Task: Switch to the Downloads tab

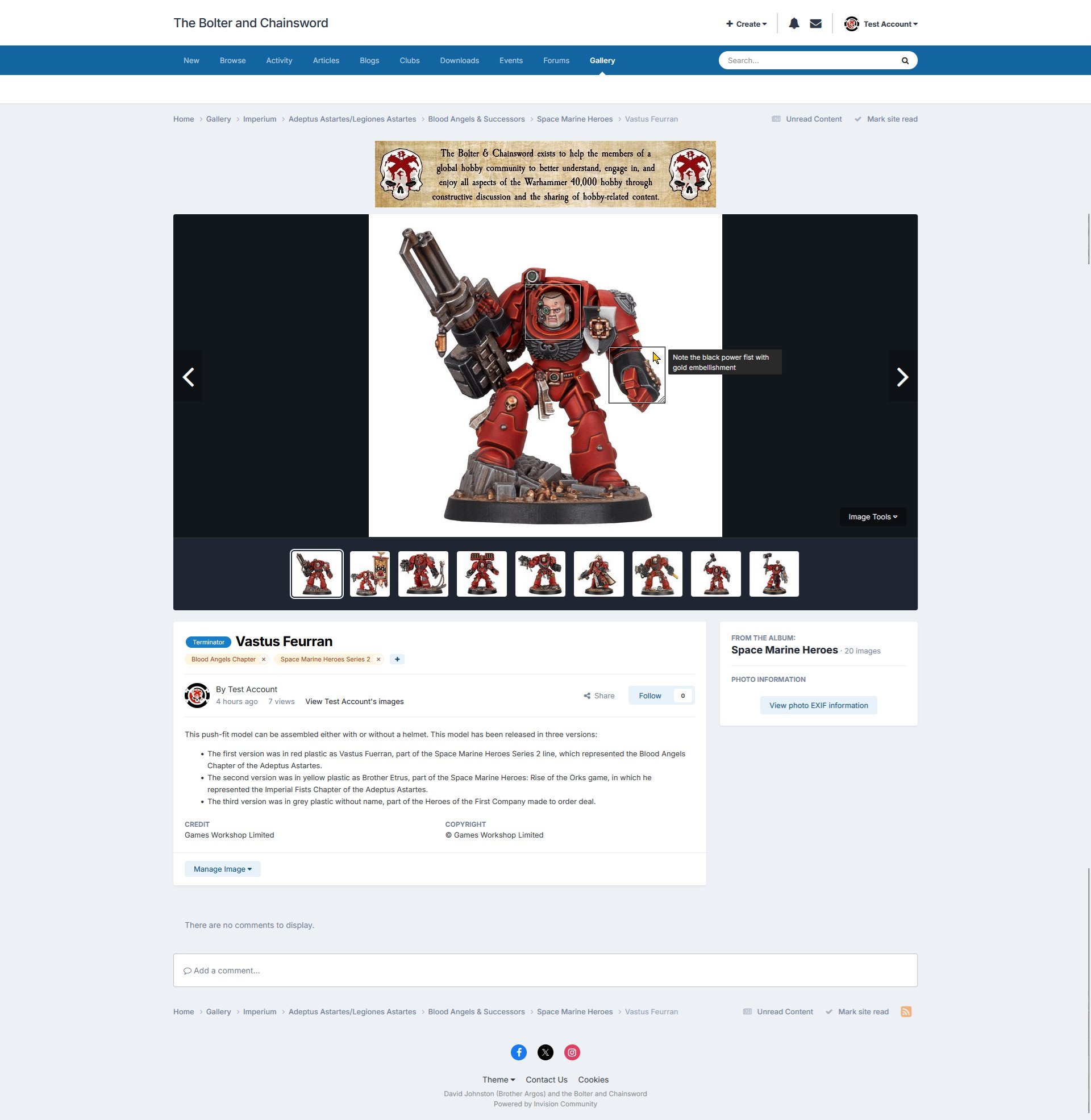Action: pyautogui.click(x=459, y=61)
